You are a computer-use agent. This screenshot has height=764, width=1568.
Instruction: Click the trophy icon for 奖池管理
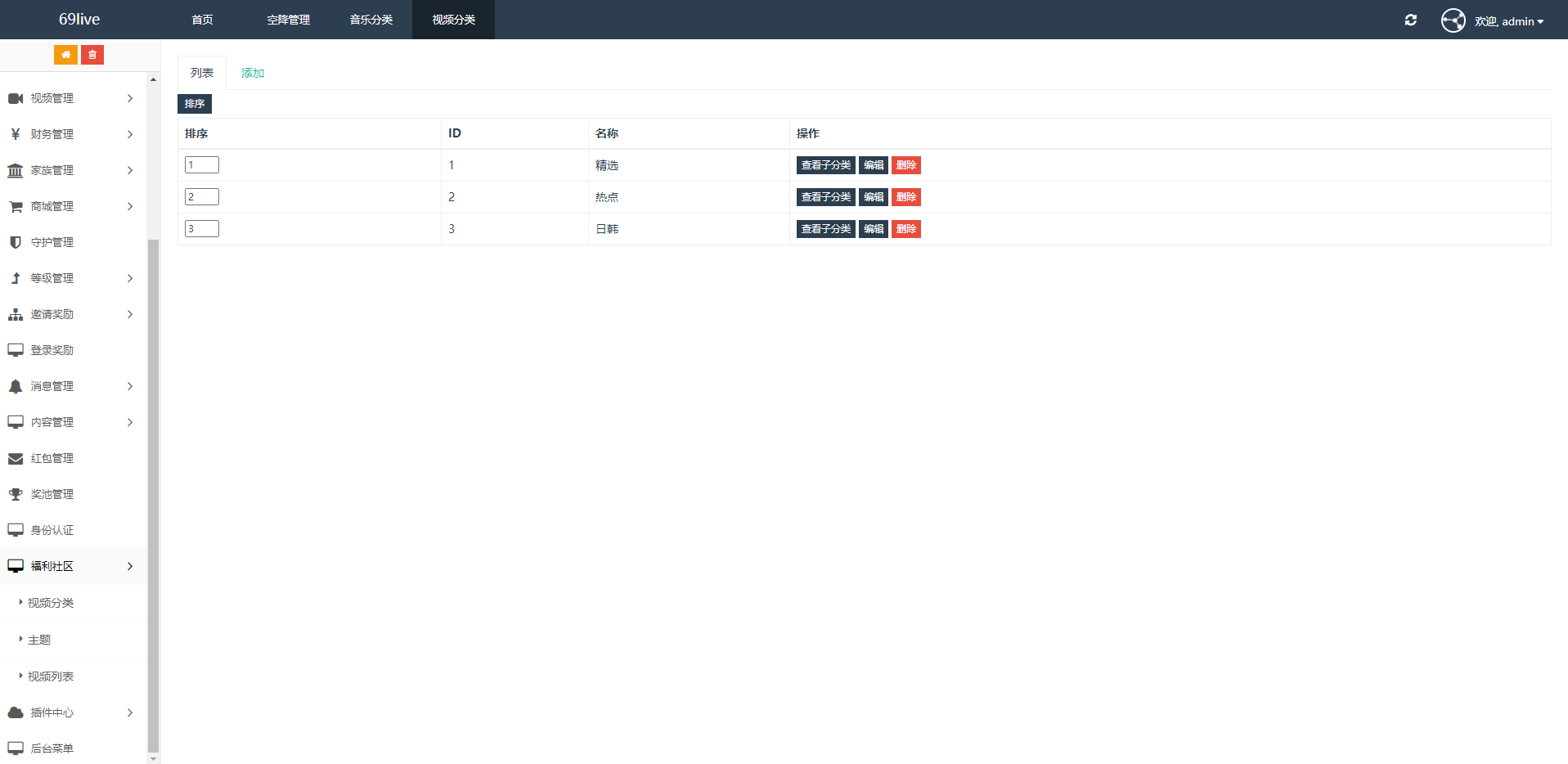pyautogui.click(x=16, y=494)
